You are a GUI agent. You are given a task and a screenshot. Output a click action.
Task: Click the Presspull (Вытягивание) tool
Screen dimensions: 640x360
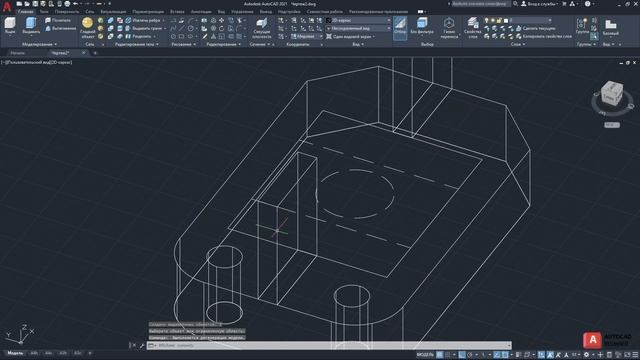(60, 28)
